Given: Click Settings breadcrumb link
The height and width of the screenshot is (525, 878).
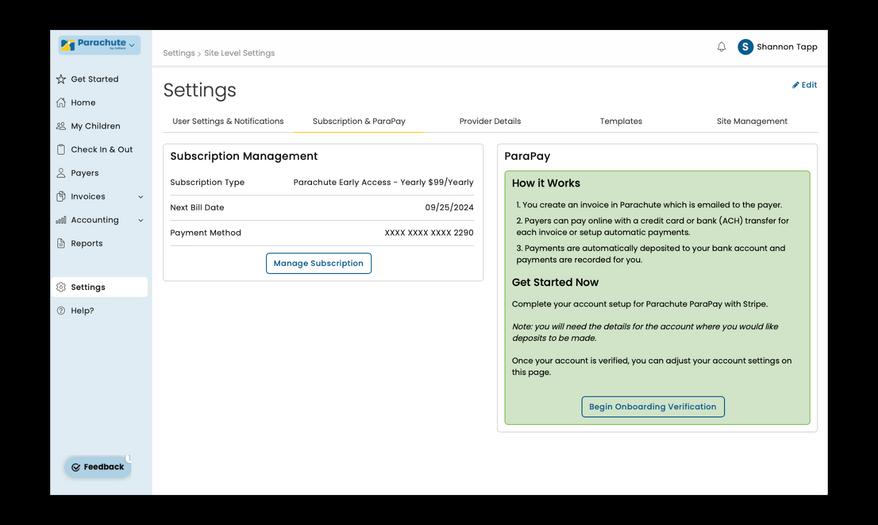Looking at the screenshot, I should (x=179, y=53).
